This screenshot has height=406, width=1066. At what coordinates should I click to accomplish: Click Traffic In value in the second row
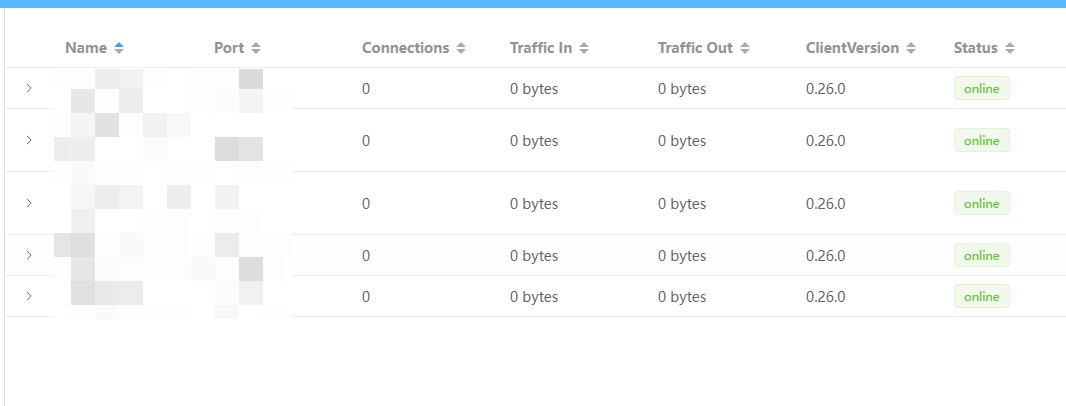click(x=534, y=141)
